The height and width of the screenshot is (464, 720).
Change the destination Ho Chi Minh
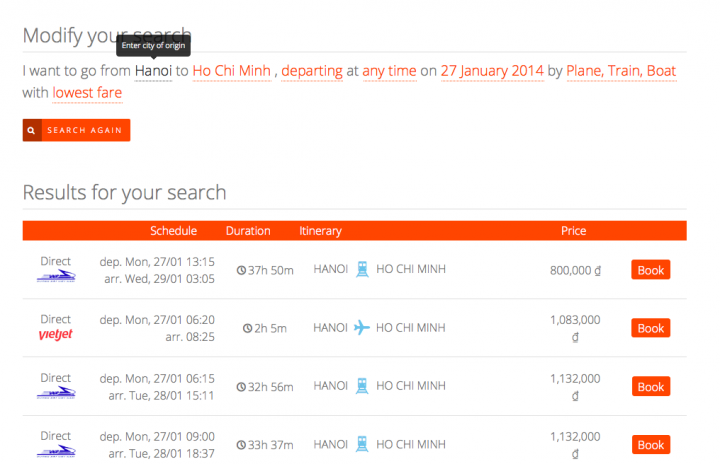click(x=232, y=71)
